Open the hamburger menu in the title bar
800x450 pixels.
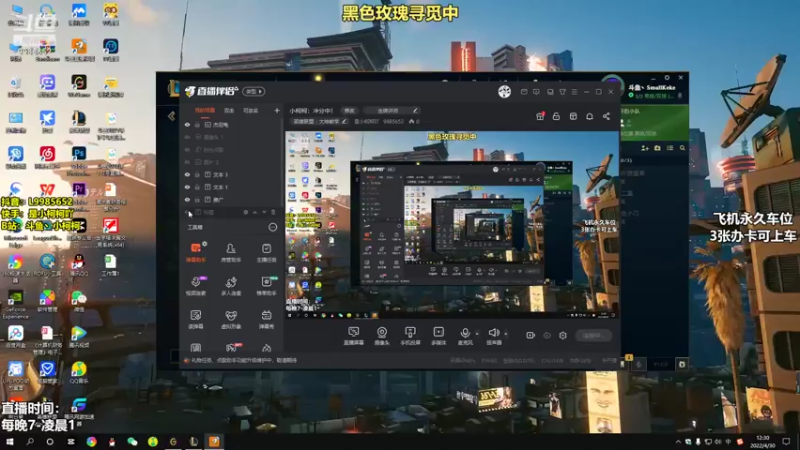(x=574, y=92)
